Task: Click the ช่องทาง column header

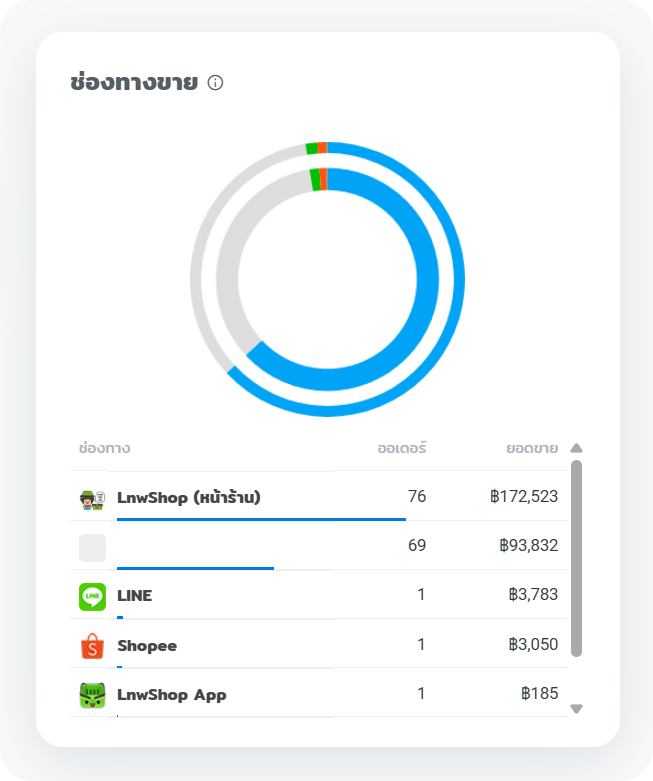Action: click(105, 448)
